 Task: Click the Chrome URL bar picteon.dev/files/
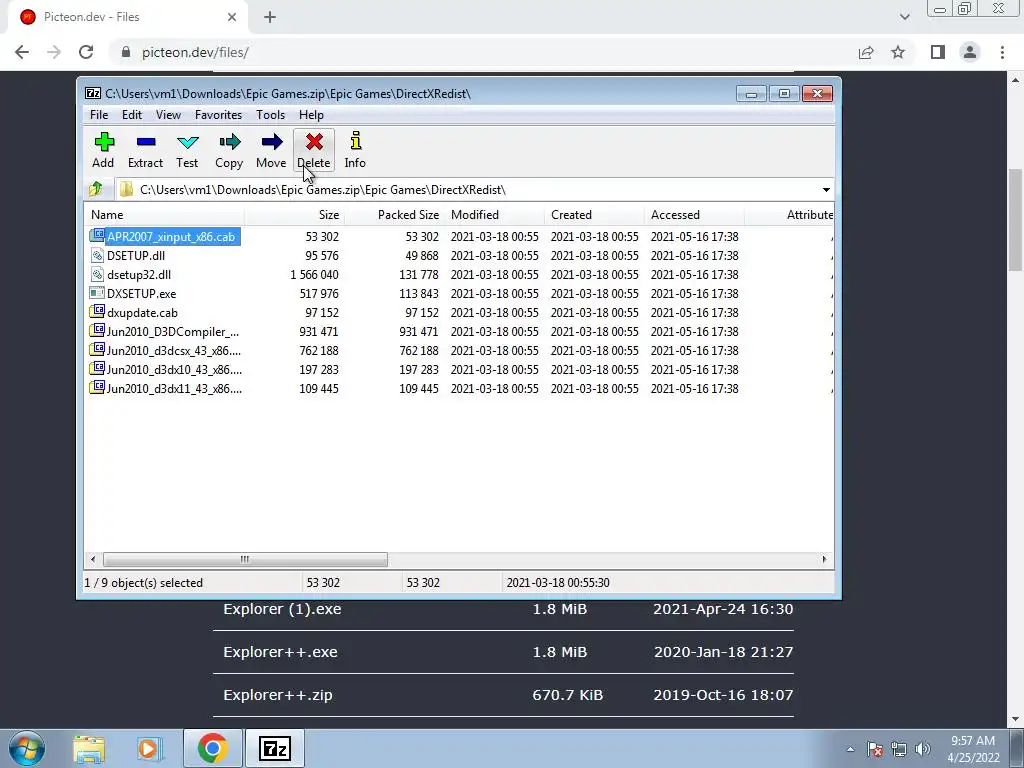click(195, 52)
